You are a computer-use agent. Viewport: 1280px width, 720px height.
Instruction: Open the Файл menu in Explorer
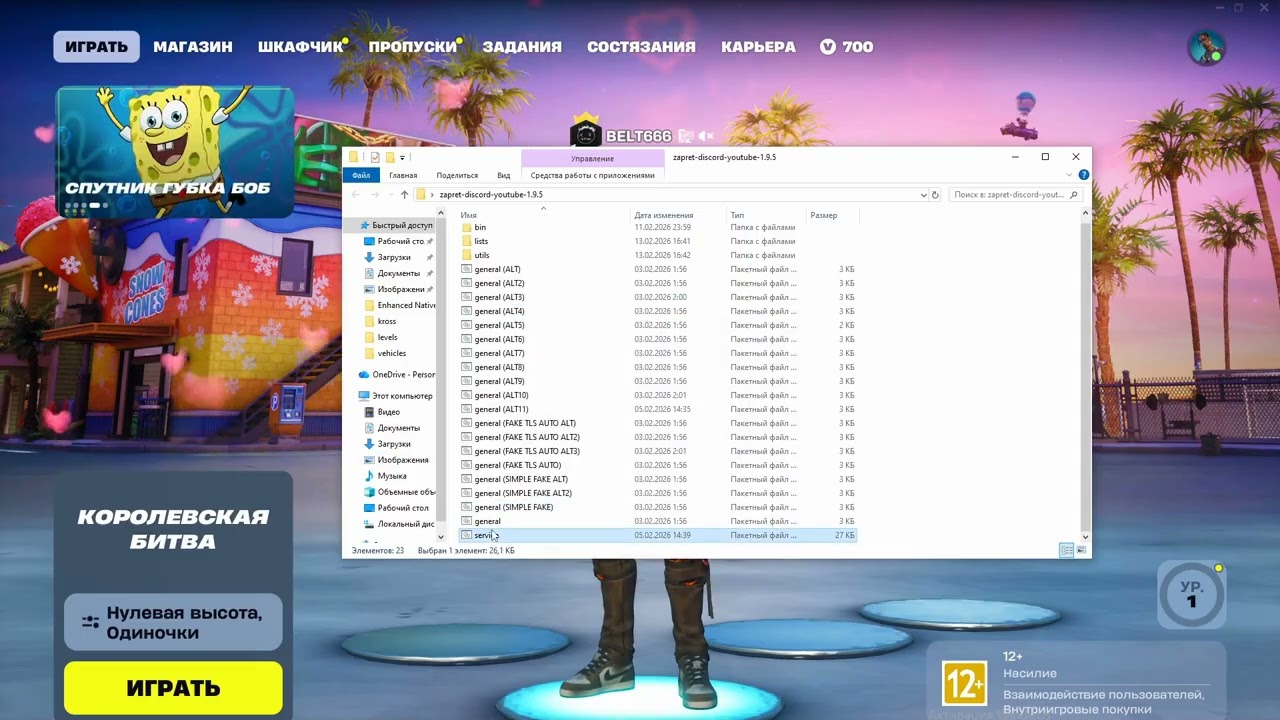360,175
